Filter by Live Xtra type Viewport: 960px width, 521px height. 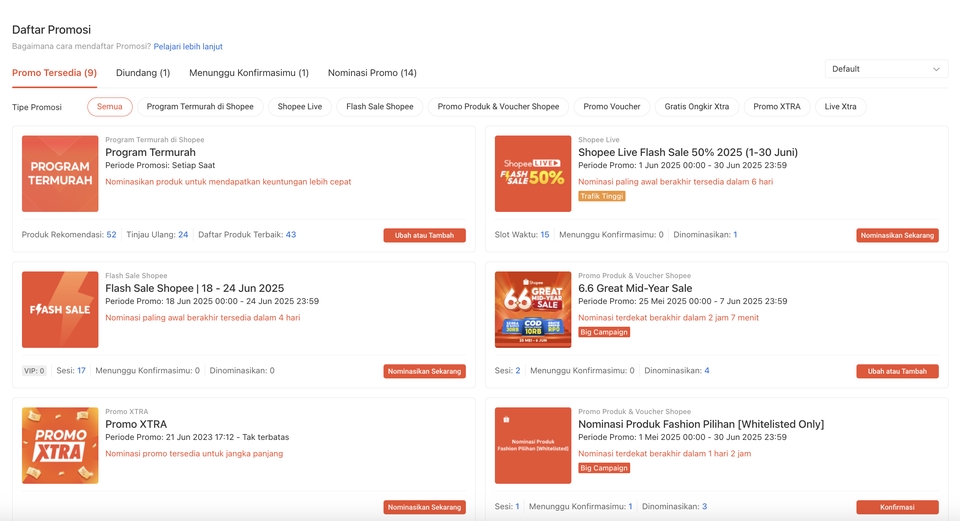[x=841, y=107]
